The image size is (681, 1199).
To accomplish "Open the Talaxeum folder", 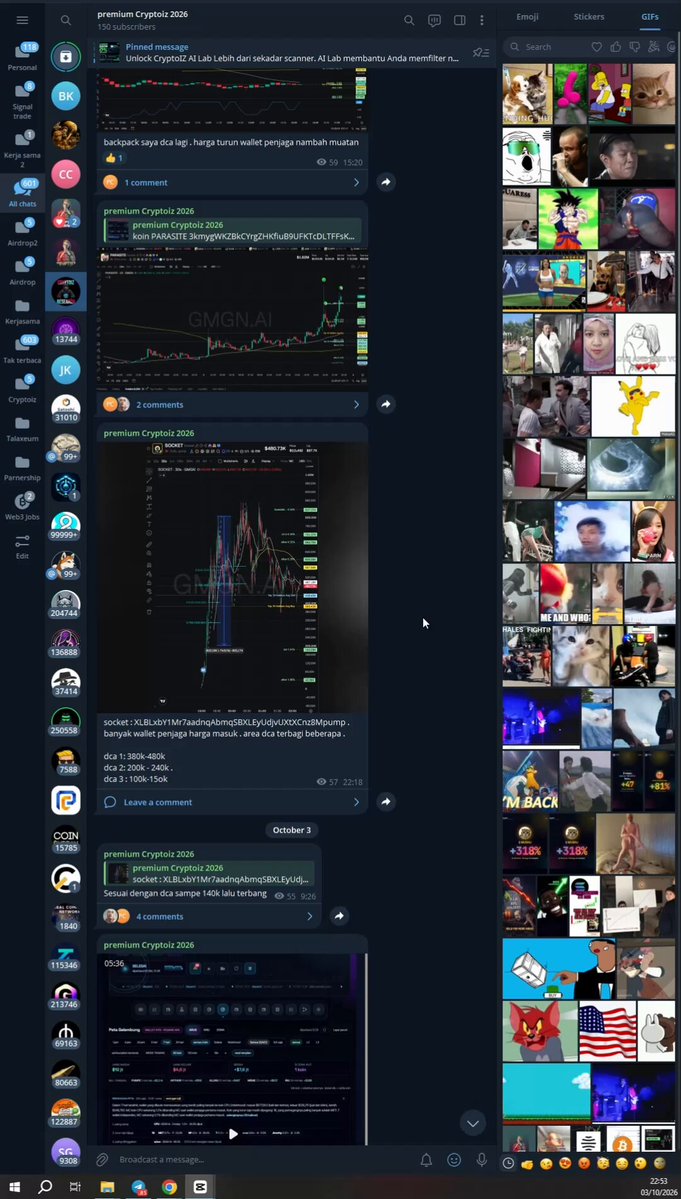I will click(22, 428).
